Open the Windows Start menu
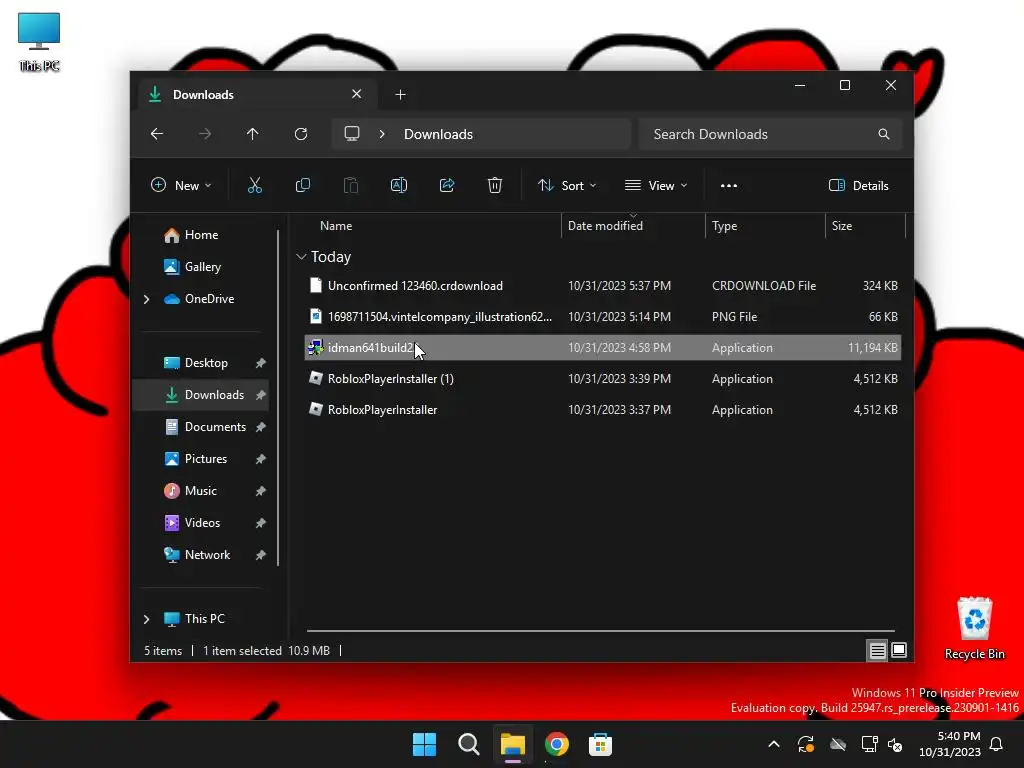Screen dimensions: 1024x768 (424, 744)
